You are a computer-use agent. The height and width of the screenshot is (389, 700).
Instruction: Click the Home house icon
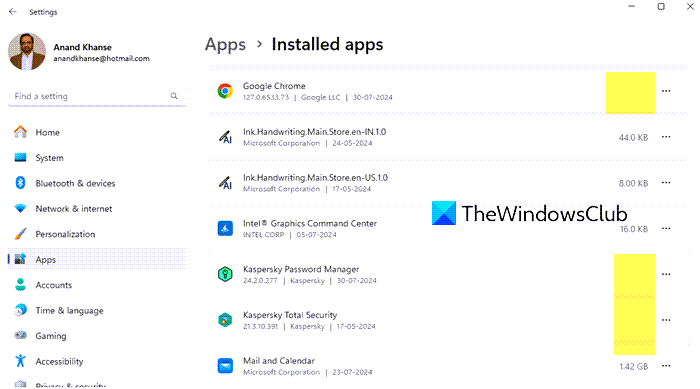pos(21,132)
